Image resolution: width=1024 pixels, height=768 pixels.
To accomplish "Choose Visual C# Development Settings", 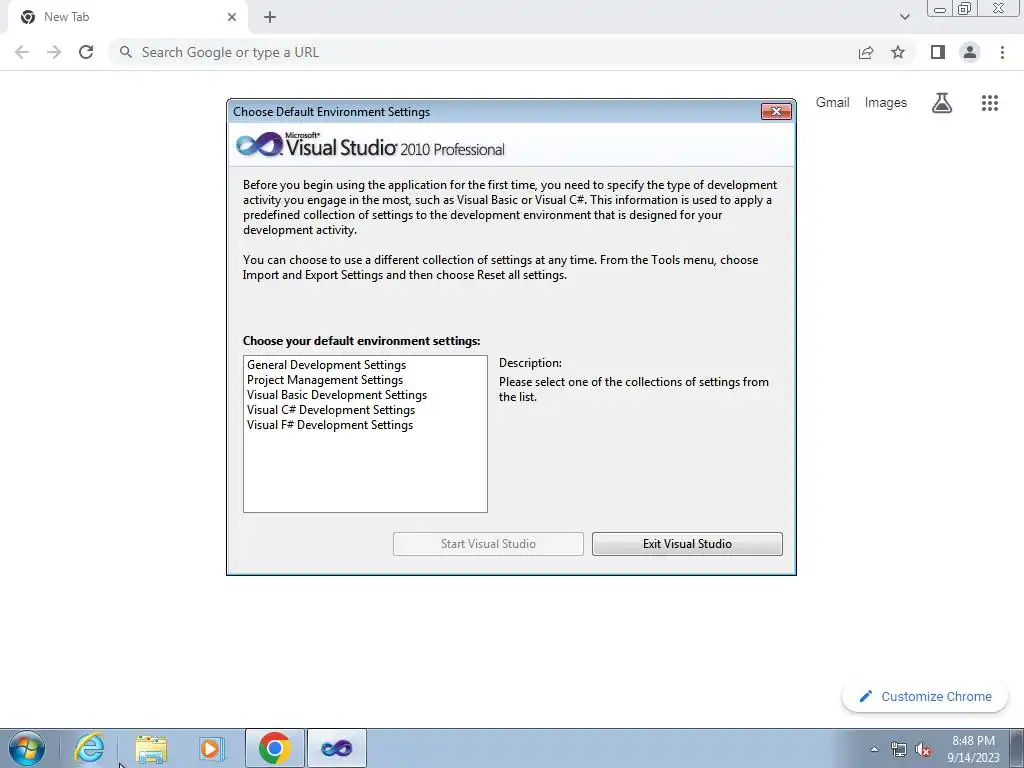I will click(331, 410).
